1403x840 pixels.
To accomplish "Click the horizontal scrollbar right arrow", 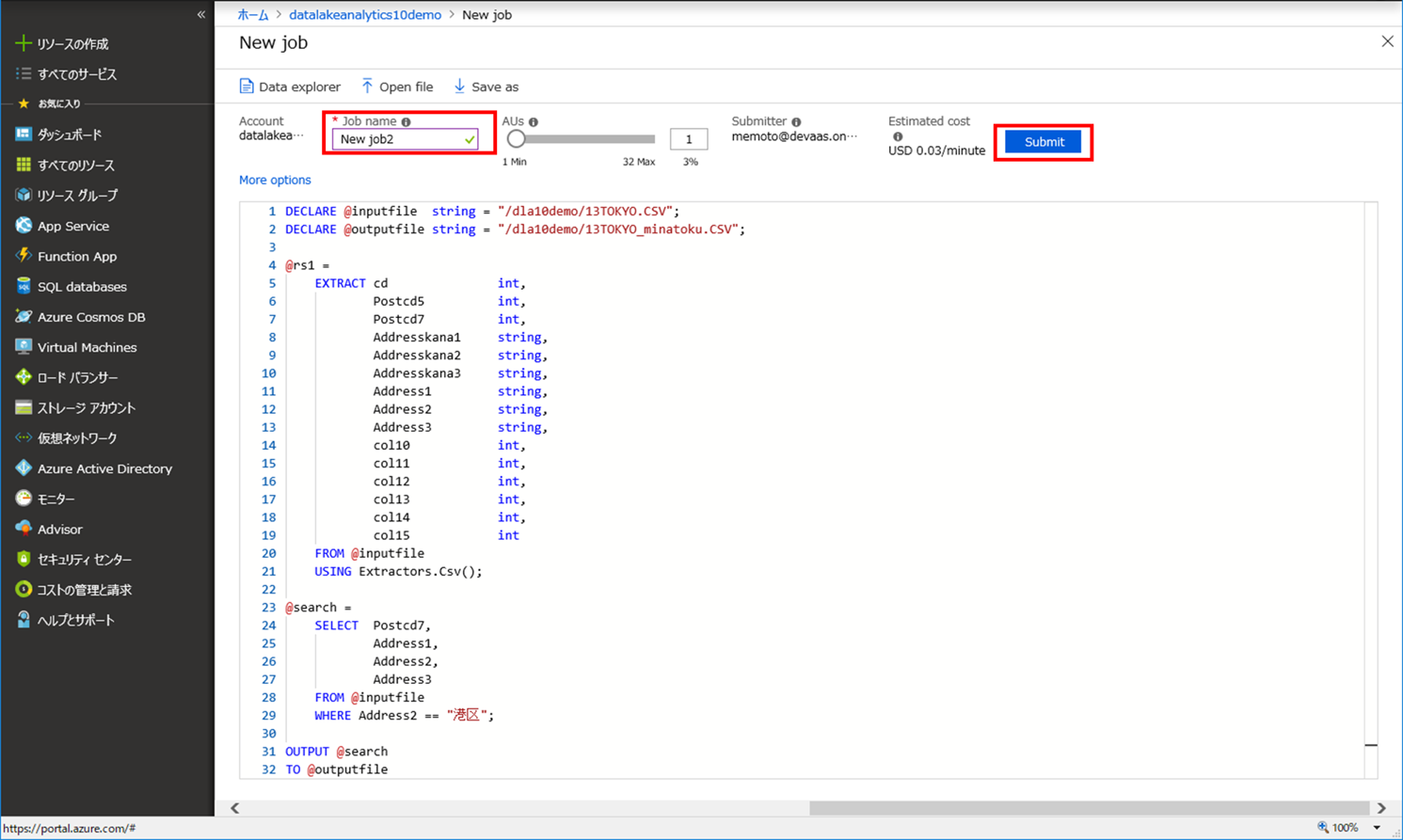I will 1381,809.
